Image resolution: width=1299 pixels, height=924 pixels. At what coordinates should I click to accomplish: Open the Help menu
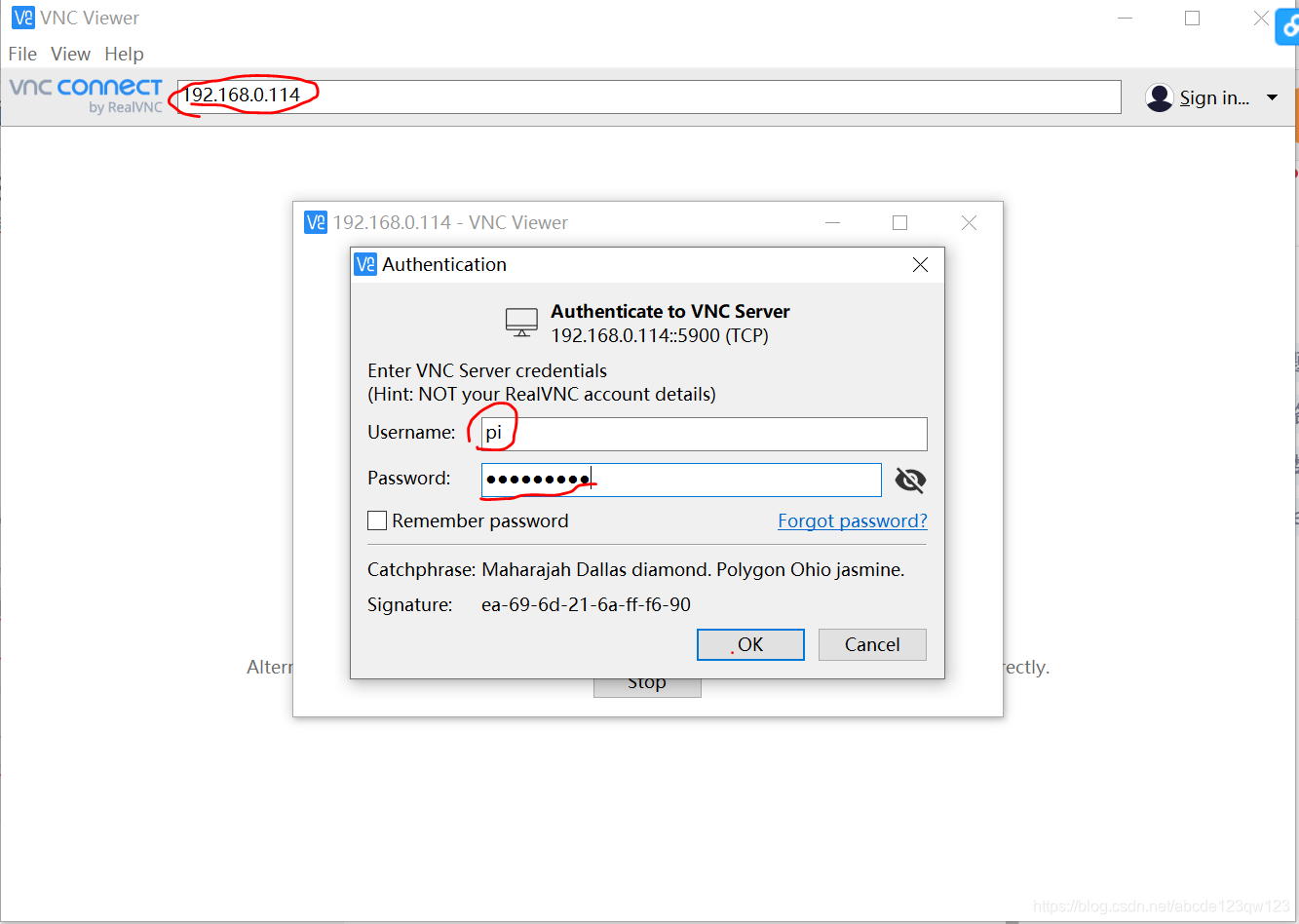click(124, 54)
